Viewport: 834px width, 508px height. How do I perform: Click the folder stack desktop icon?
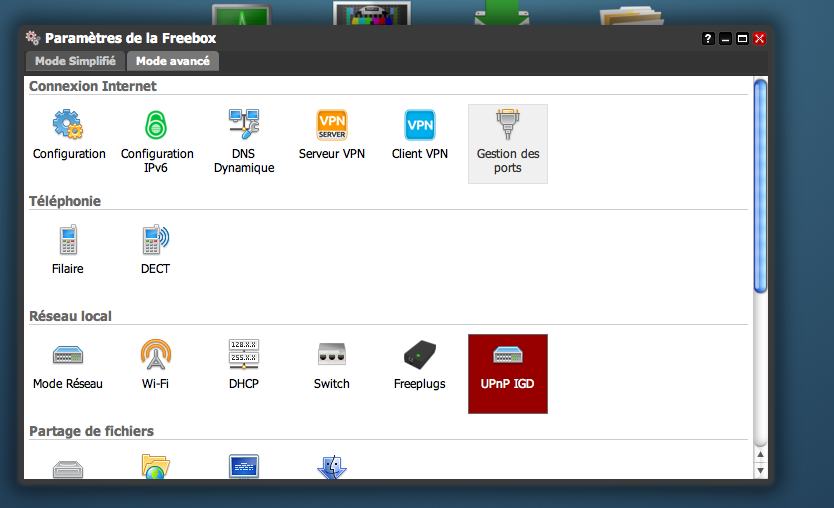(632, 15)
